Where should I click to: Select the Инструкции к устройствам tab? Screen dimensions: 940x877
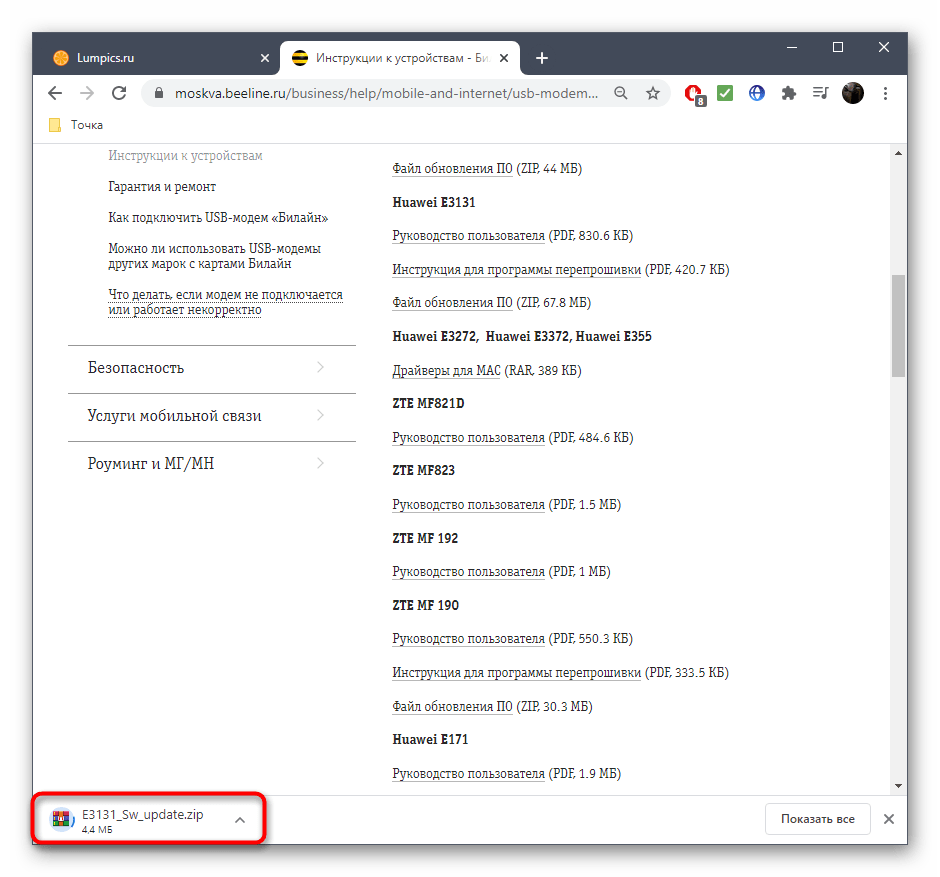click(400, 58)
